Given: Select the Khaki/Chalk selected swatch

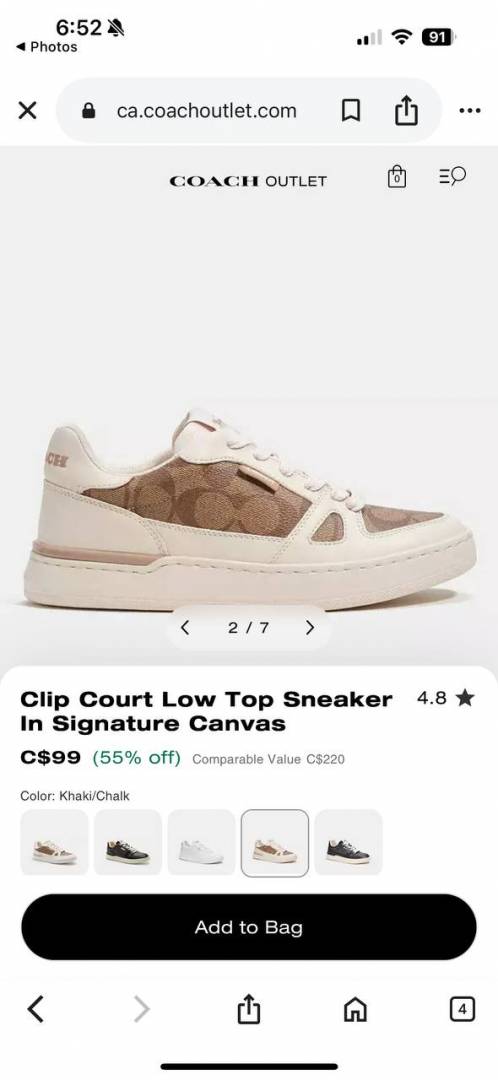Looking at the screenshot, I should click(x=275, y=842).
